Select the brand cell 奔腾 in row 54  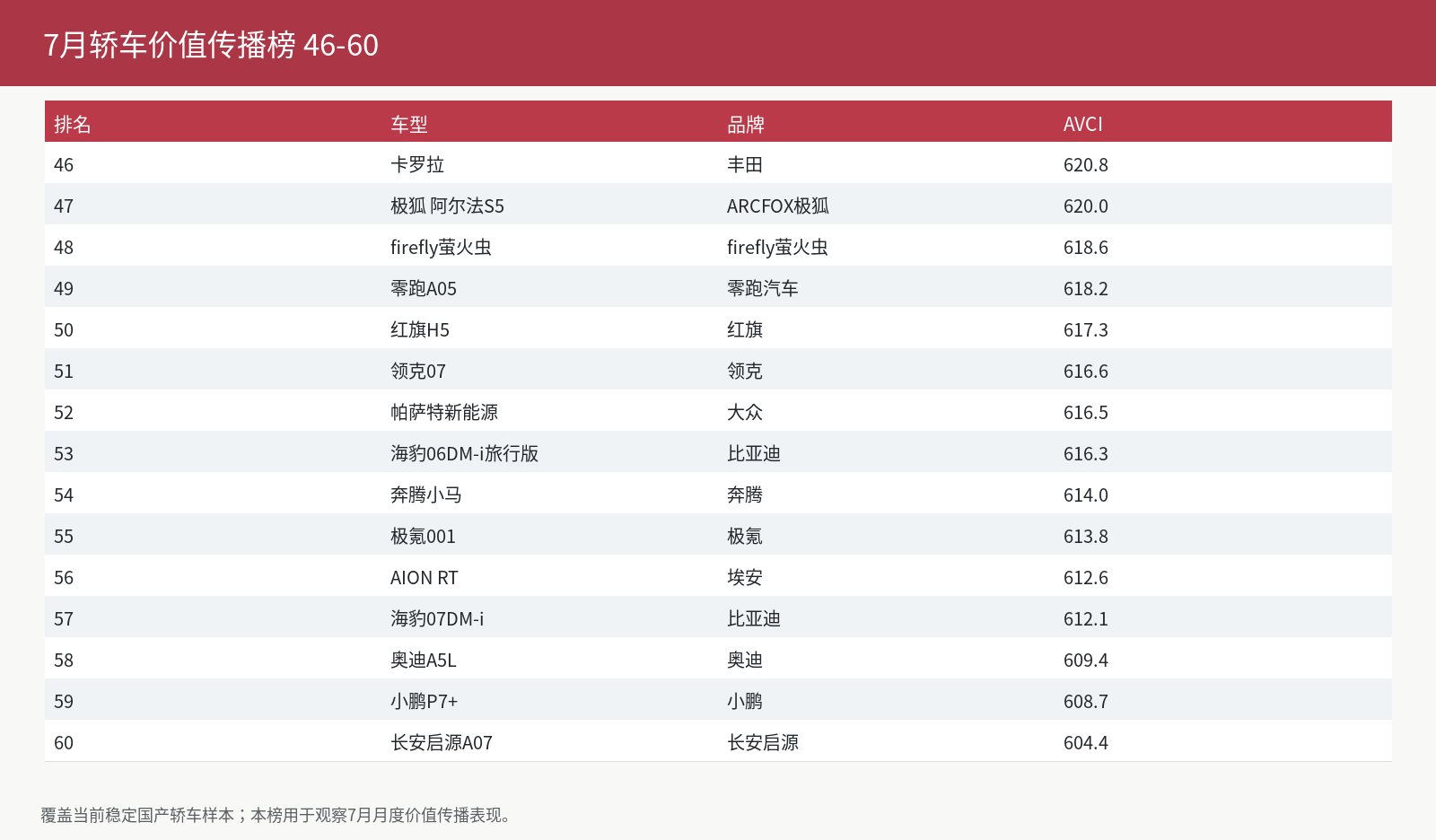[745, 495]
